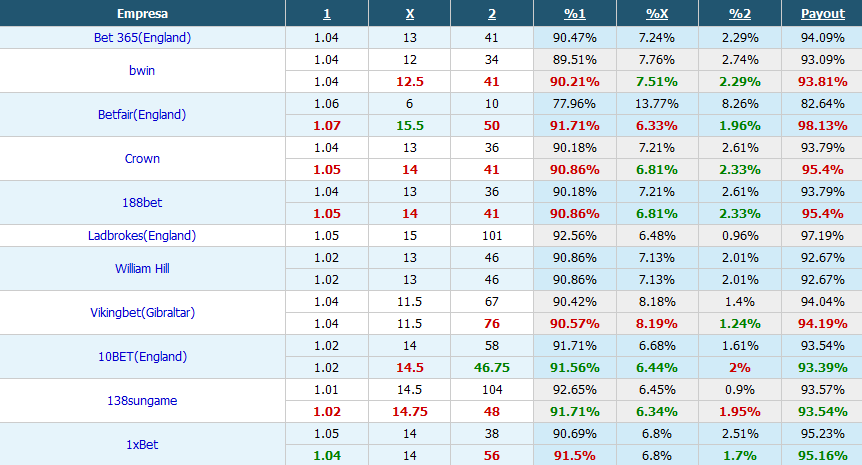Select Bet 365 payout value 94.09%

click(x=822, y=38)
